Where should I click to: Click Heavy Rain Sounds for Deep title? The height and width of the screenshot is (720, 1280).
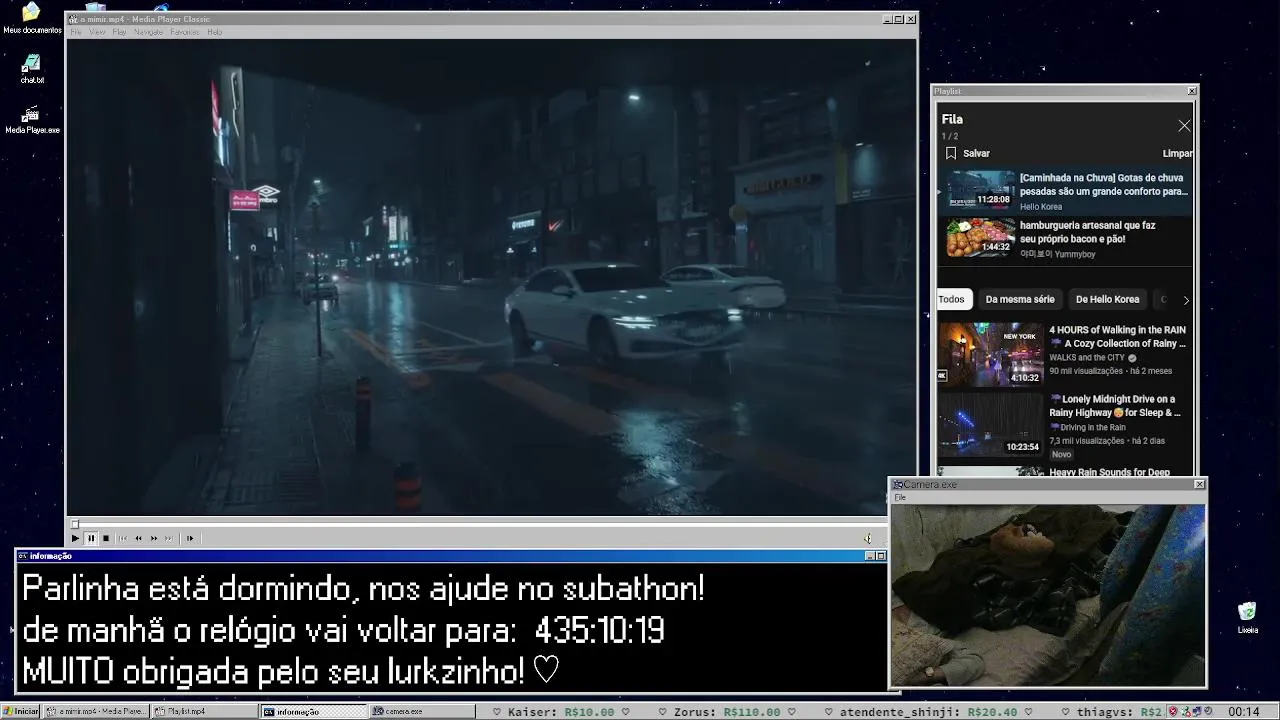1109,472
